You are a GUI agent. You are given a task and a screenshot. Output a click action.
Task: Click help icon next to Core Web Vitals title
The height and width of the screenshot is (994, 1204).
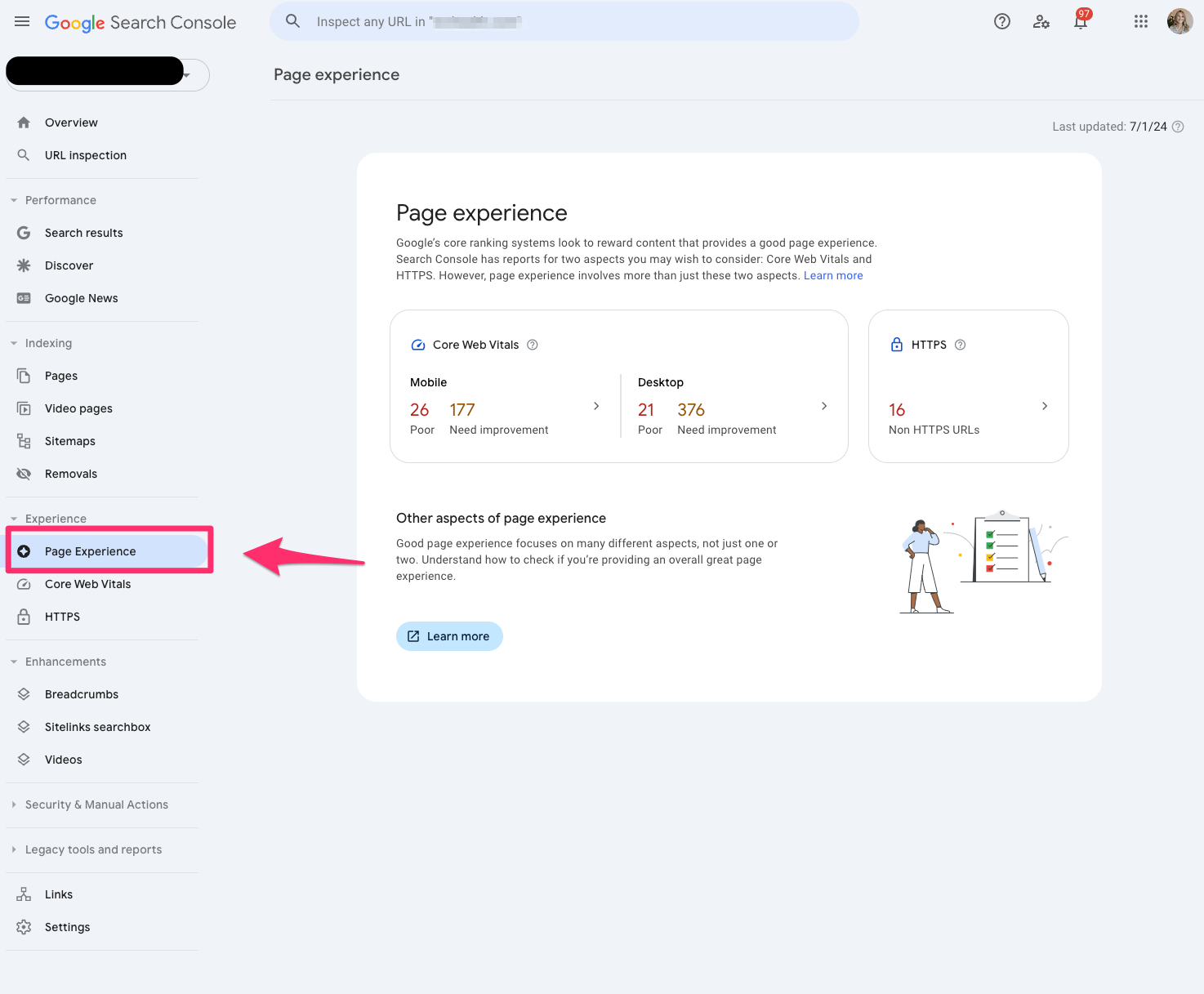(x=533, y=345)
